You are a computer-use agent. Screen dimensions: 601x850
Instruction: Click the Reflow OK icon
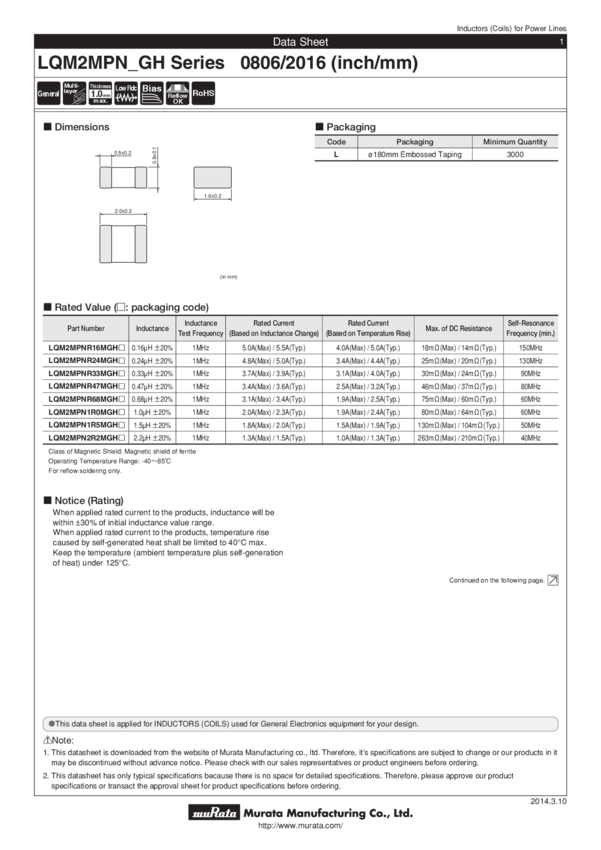click(177, 93)
